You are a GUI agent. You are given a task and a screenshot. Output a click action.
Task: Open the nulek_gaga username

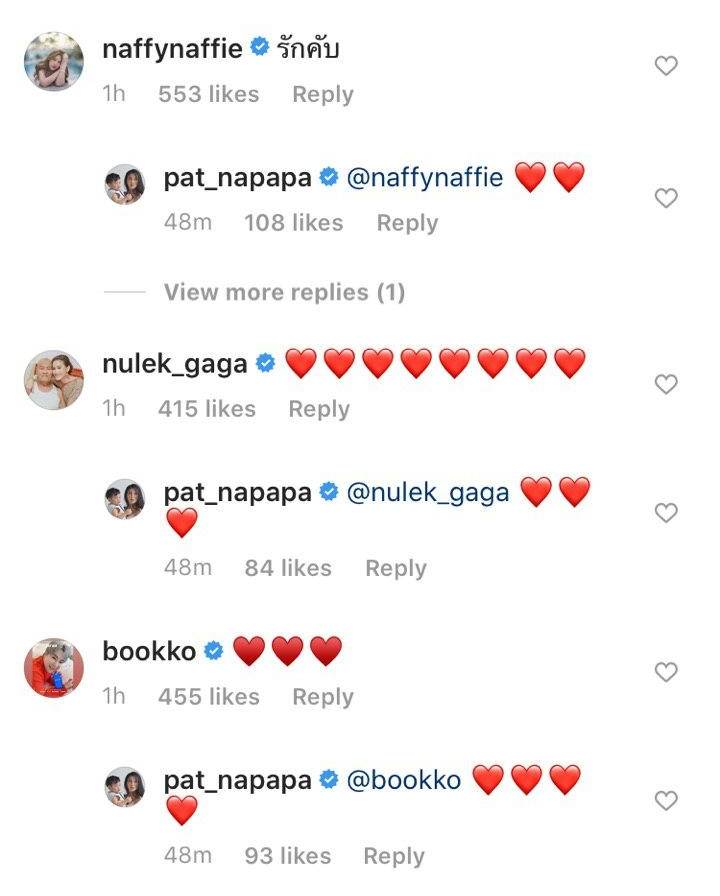(175, 364)
